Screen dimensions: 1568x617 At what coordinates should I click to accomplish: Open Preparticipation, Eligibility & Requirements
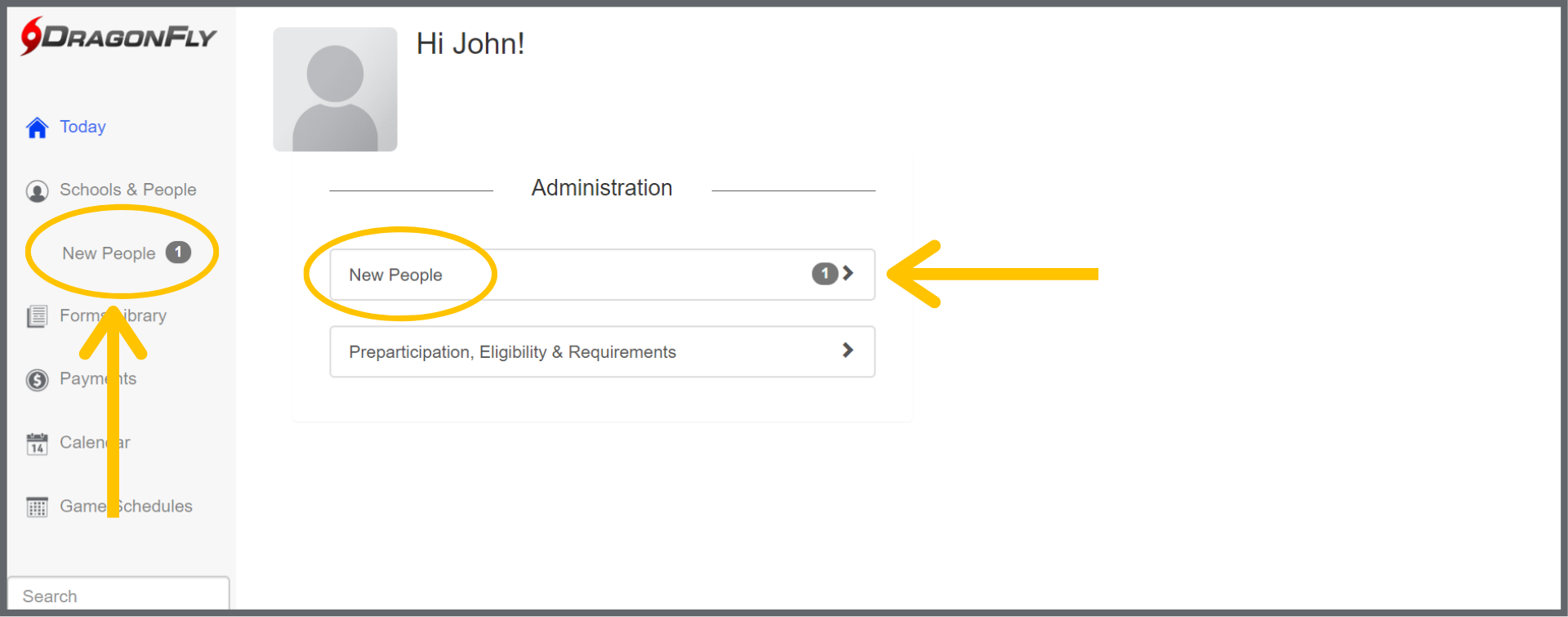click(512, 352)
